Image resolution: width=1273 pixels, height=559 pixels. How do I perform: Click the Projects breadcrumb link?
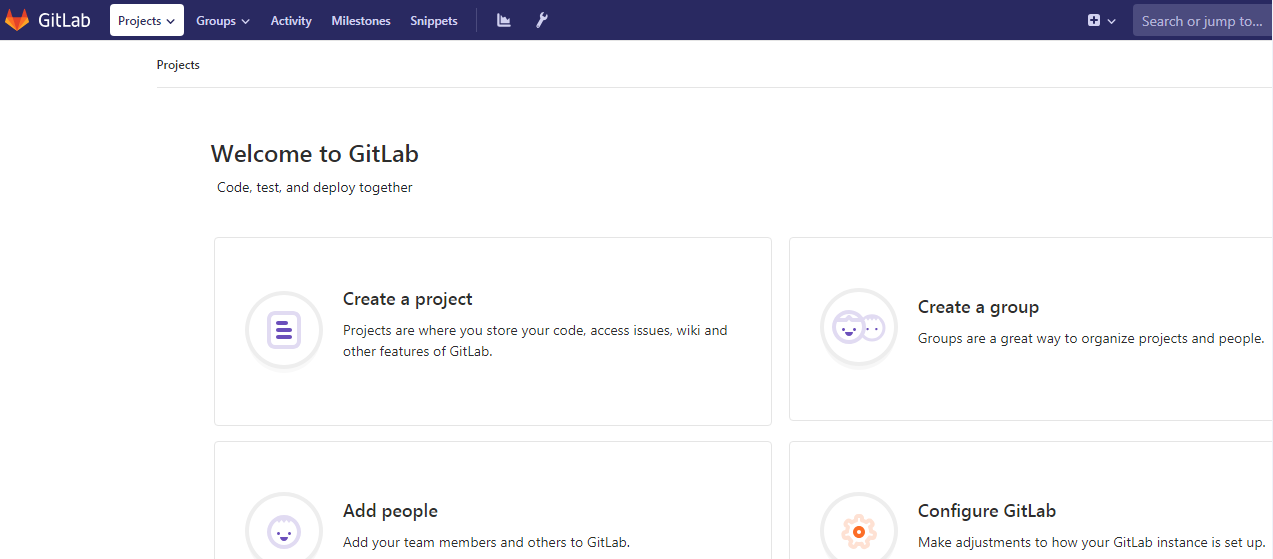[178, 65]
